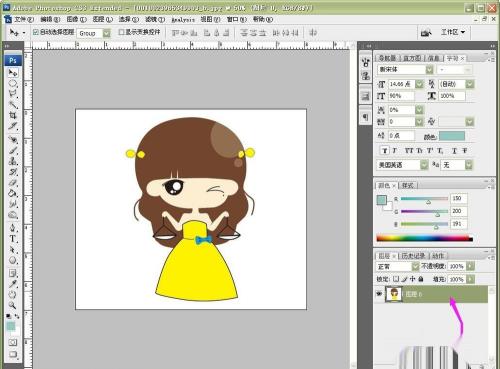500x369 pixels.
Task: Select the Brush tool
Action: [x=13, y=150]
